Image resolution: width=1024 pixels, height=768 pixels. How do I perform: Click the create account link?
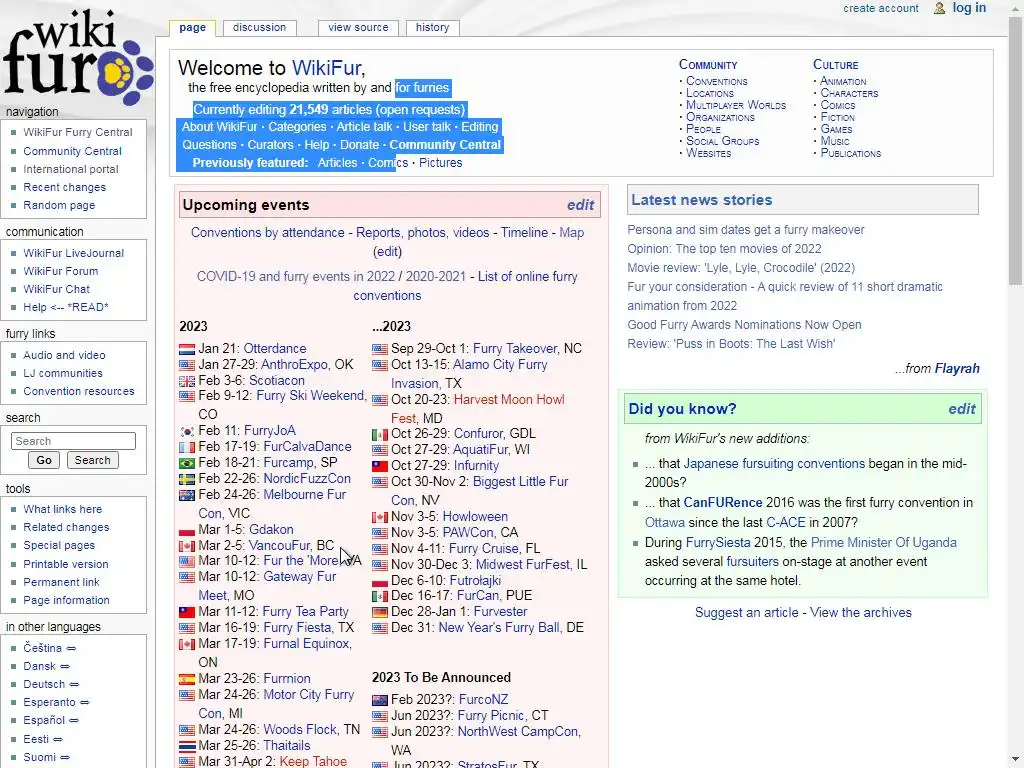pos(880,8)
